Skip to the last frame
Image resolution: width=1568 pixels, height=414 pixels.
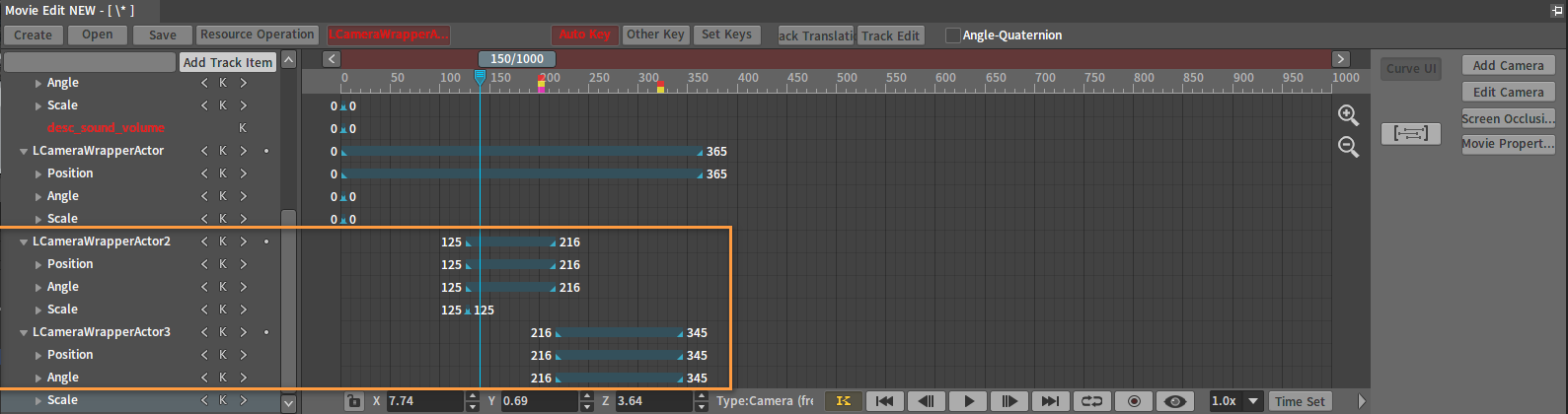1050,401
